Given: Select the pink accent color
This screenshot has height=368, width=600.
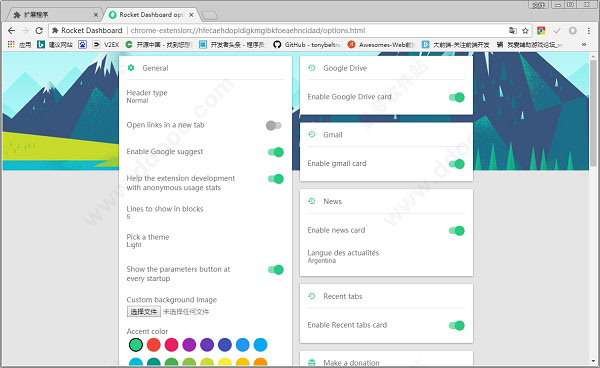Looking at the screenshot, I should point(171,344).
